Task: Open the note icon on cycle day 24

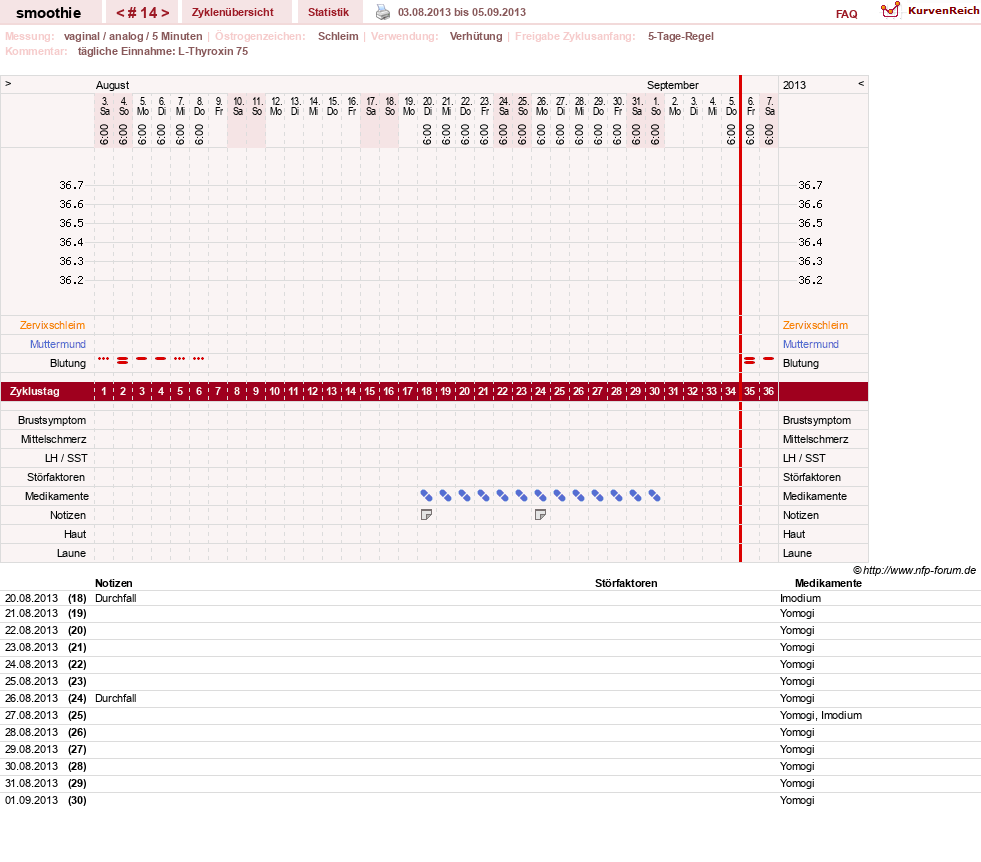Action: tap(541, 515)
